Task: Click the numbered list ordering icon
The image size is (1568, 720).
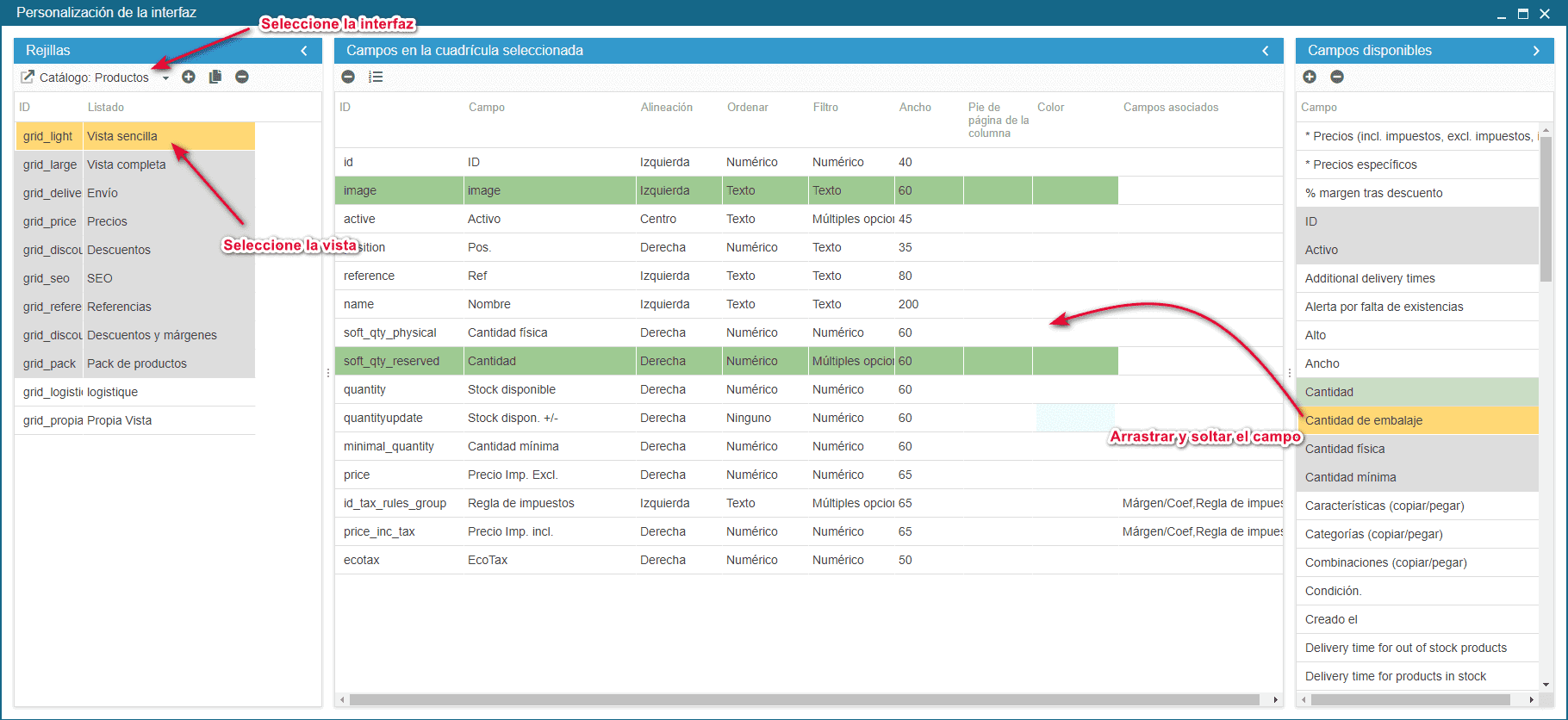Action: pyautogui.click(x=376, y=78)
